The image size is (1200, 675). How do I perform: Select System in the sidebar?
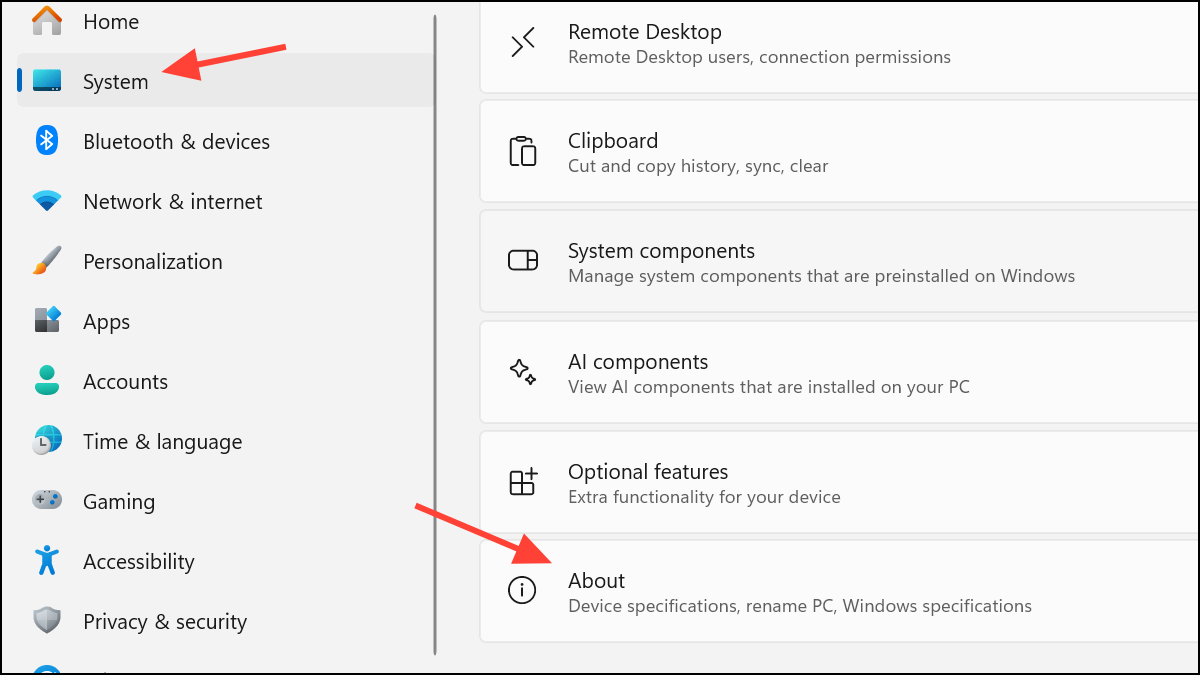click(x=115, y=81)
